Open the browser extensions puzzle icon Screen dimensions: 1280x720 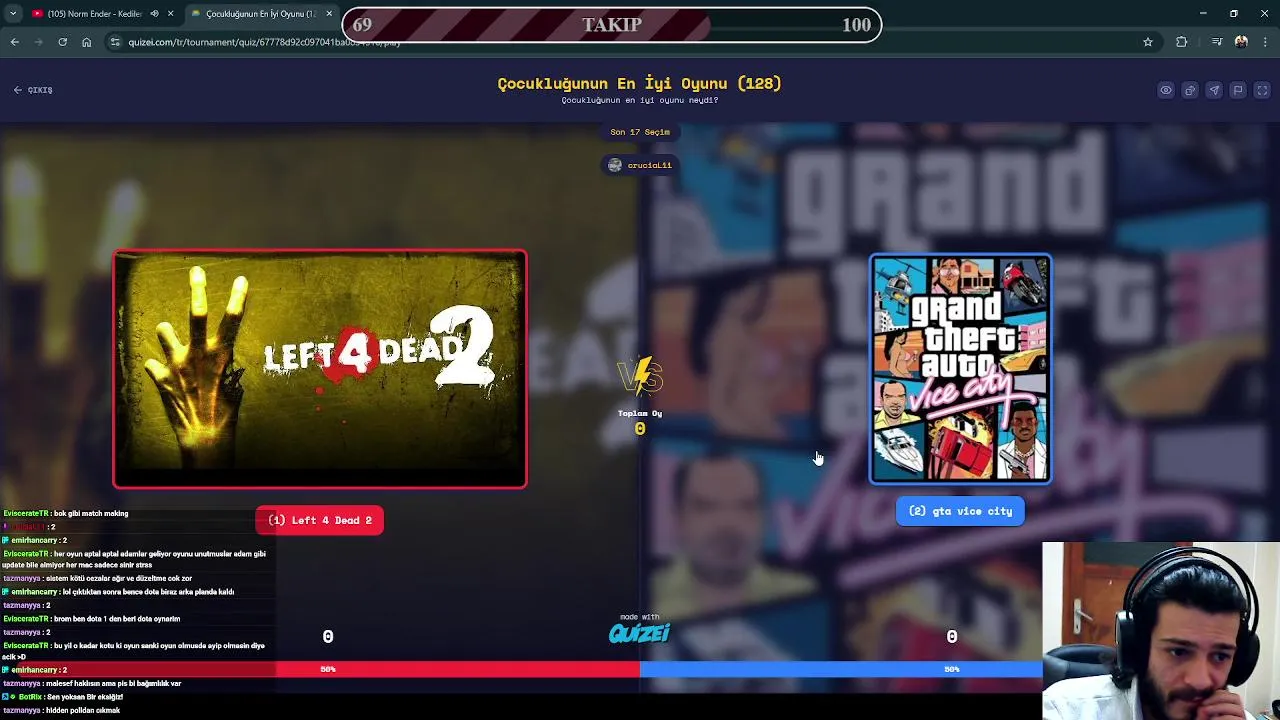click(x=1182, y=42)
